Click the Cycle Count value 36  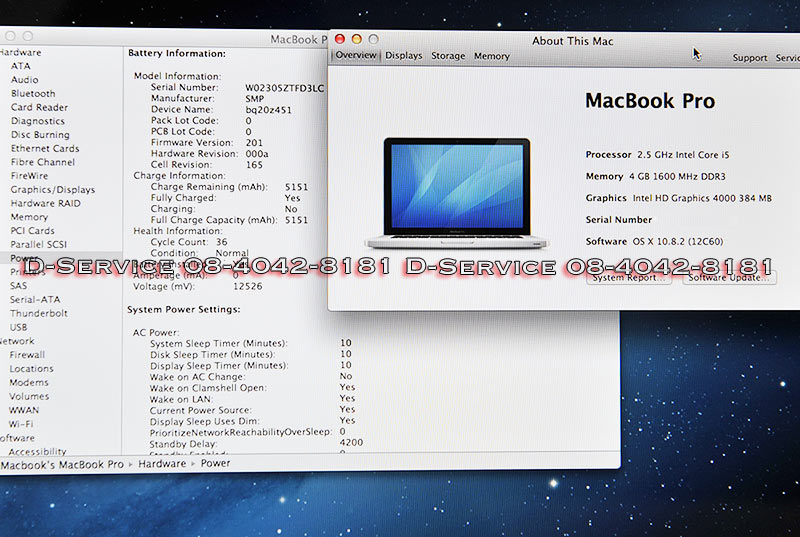coord(221,242)
